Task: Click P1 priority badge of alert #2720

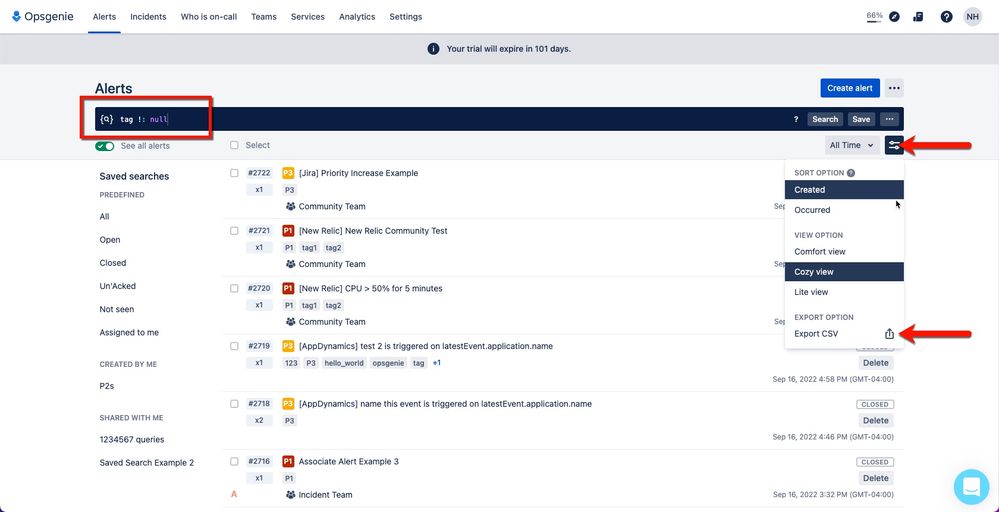Action: tap(288, 288)
